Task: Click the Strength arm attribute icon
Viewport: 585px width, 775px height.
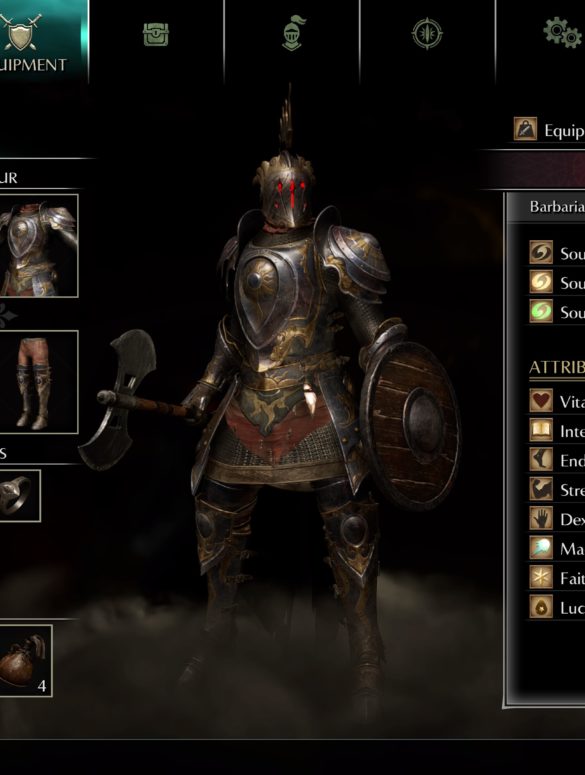Action: [541, 489]
